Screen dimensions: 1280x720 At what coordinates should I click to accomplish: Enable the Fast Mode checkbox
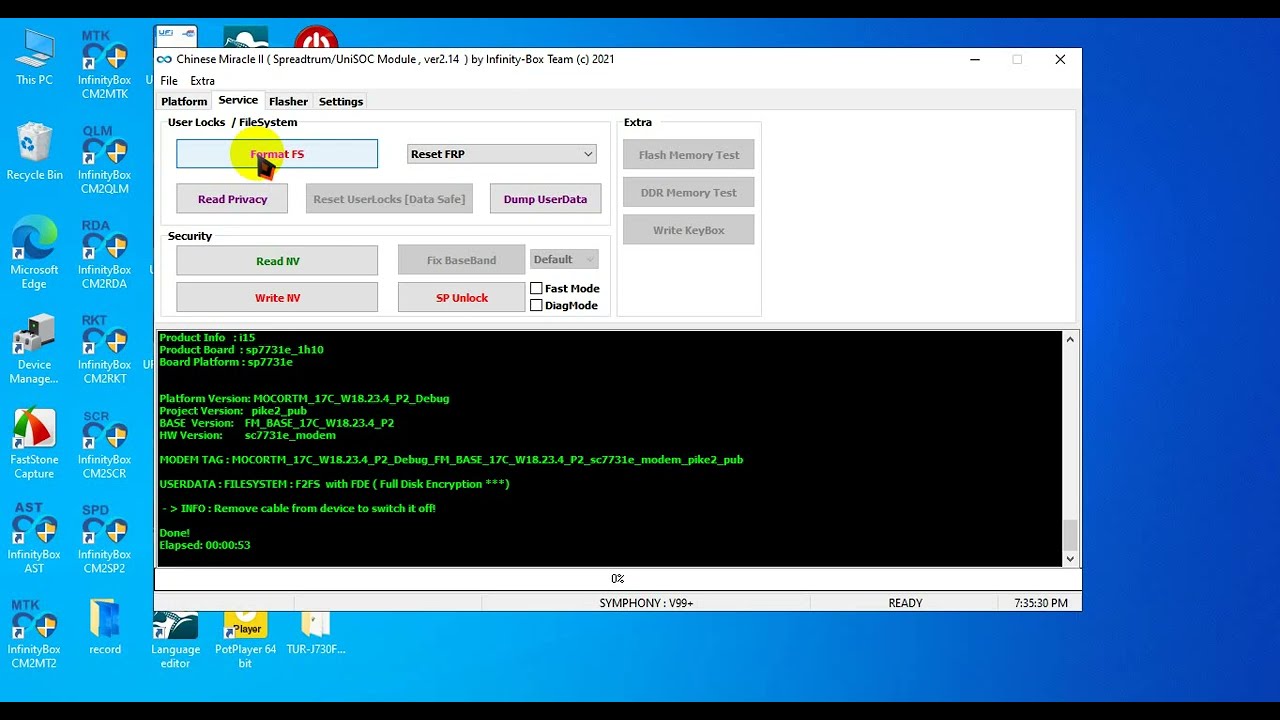click(536, 288)
